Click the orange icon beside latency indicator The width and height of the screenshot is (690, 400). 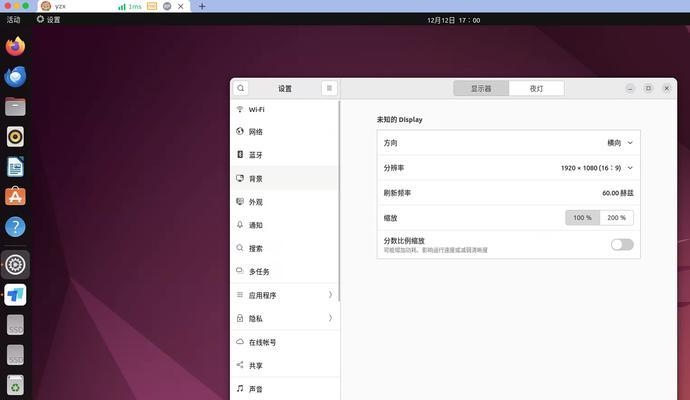[152, 6]
